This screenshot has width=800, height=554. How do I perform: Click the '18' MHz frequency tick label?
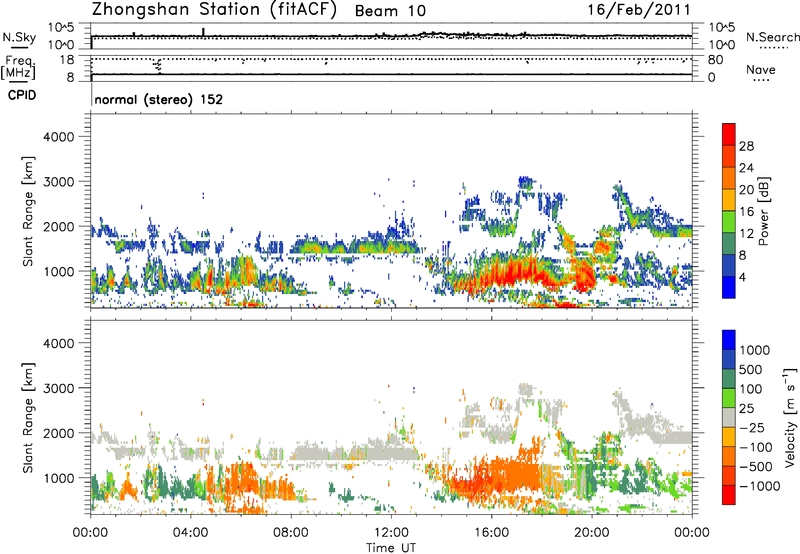(66, 60)
